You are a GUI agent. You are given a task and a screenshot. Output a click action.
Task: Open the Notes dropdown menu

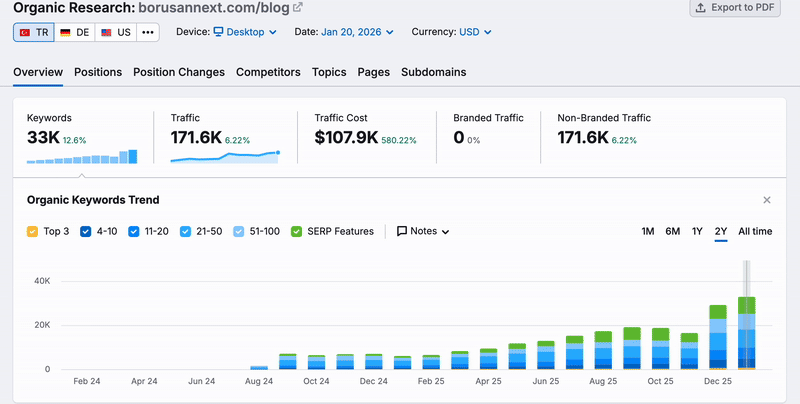423,231
